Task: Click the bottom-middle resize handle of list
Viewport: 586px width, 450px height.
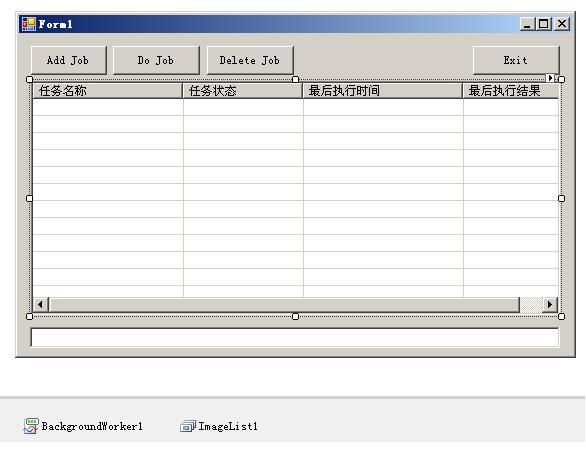Action: pyautogui.click(x=295, y=317)
